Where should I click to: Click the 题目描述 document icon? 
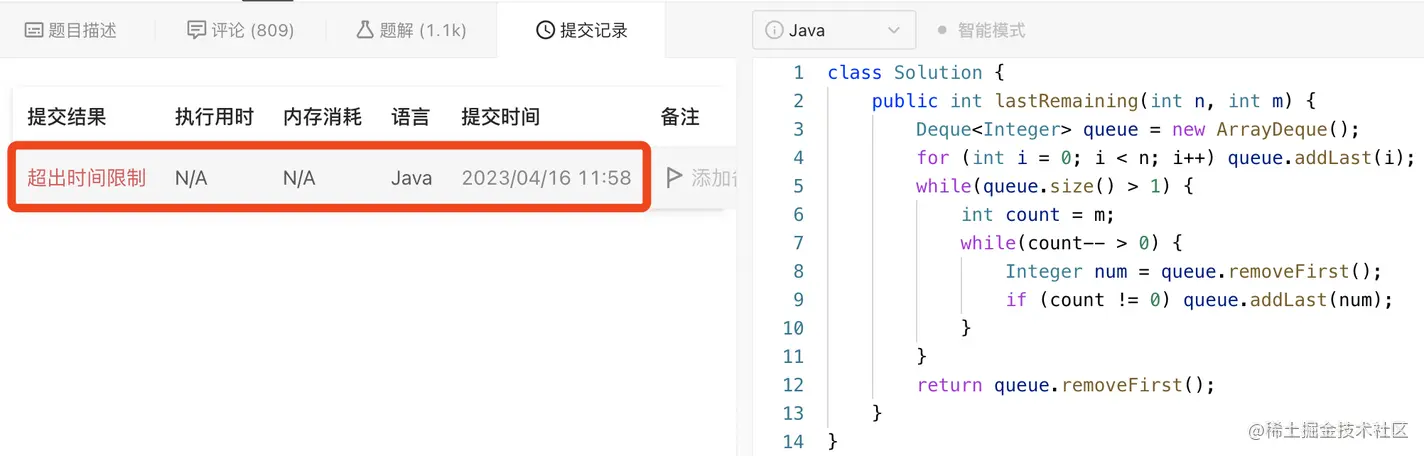click(33, 30)
